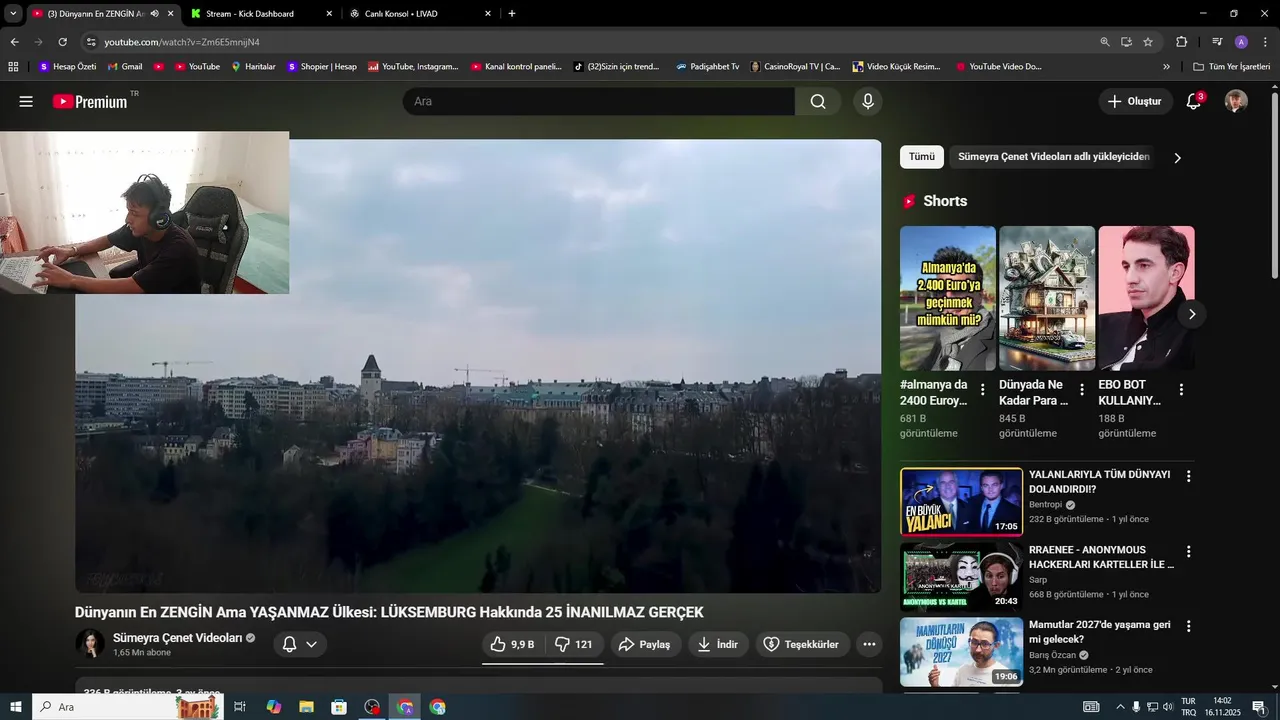Screen dimensions: 1280x720
Task: Go back in browser history
Action: point(14,42)
